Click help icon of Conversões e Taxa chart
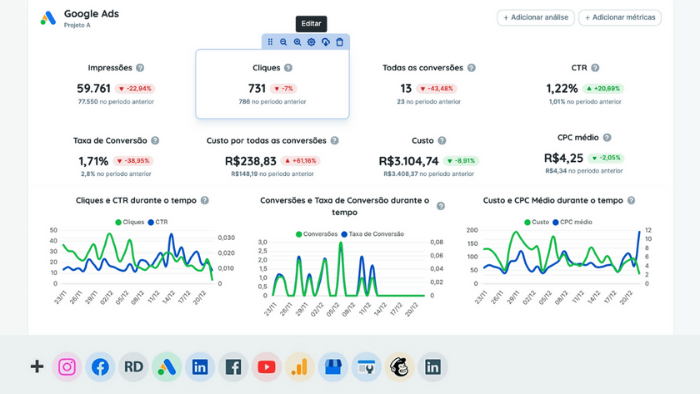 pos(441,206)
